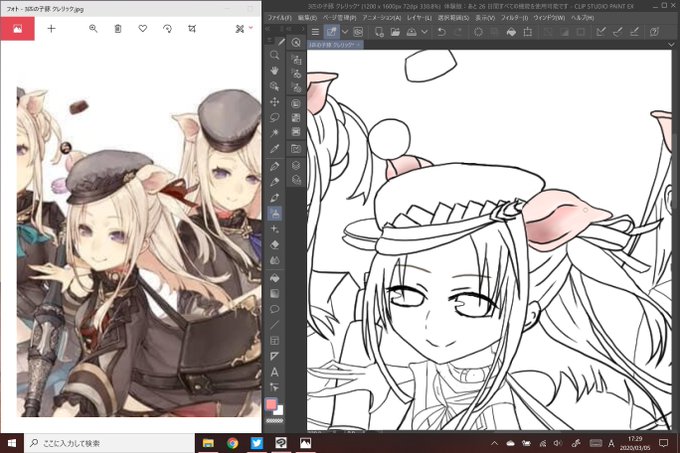The image size is (680, 453).
Task: Toggle Snap to Special Ruler in command bar
Action: click(x=618, y=32)
